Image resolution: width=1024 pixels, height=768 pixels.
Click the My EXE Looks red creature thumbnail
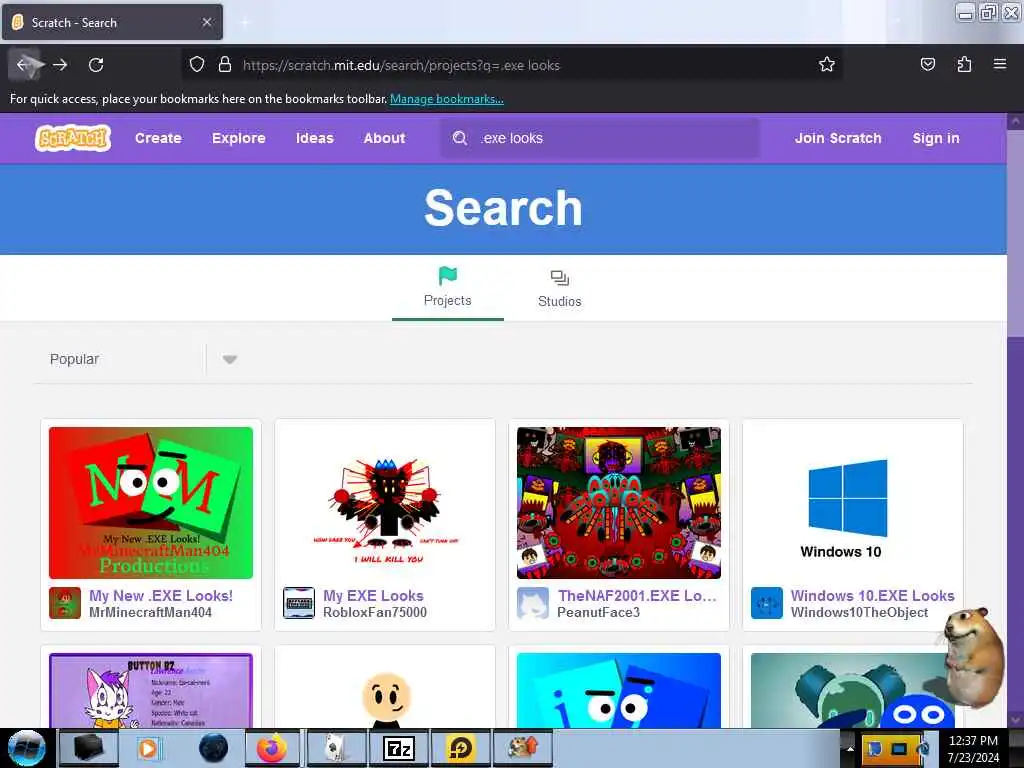click(x=385, y=503)
